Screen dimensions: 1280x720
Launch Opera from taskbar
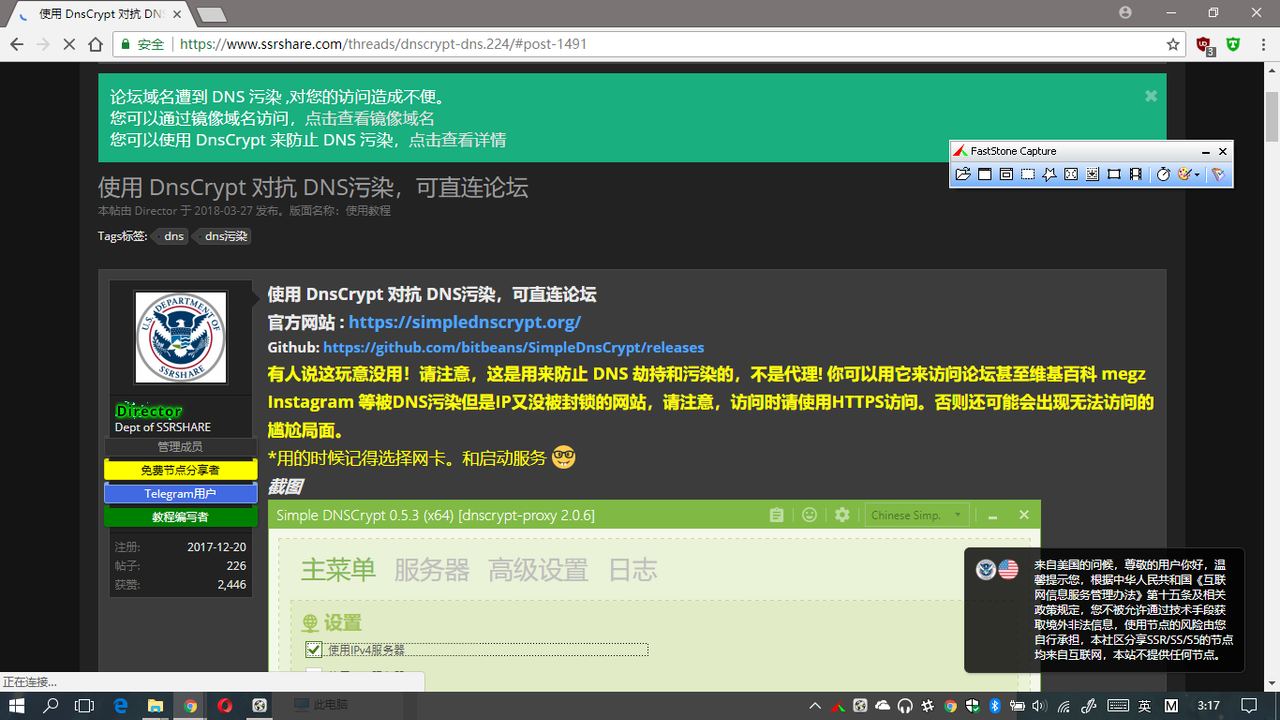point(225,705)
